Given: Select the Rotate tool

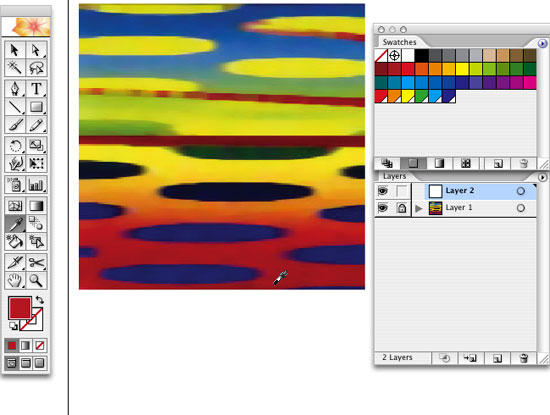Looking at the screenshot, I should [15, 146].
